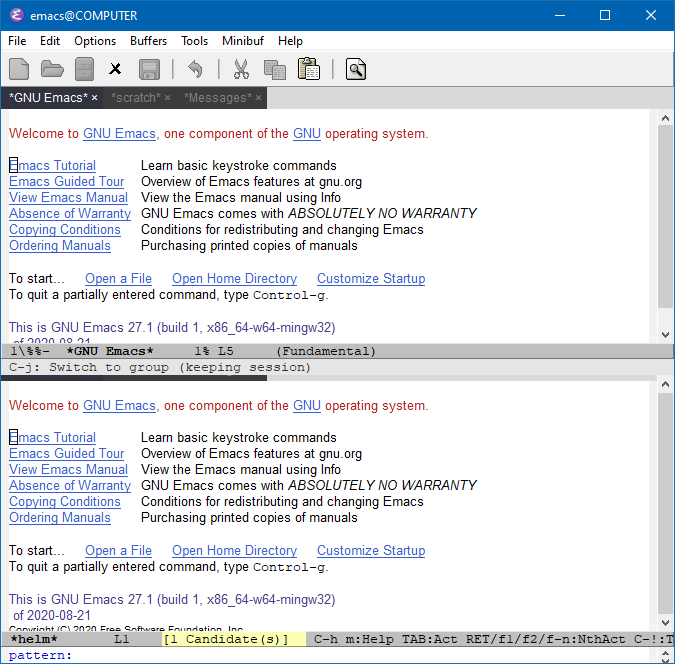The image size is (675, 664).
Task: Close the *GNU Emacs* tab
Action: [95, 98]
